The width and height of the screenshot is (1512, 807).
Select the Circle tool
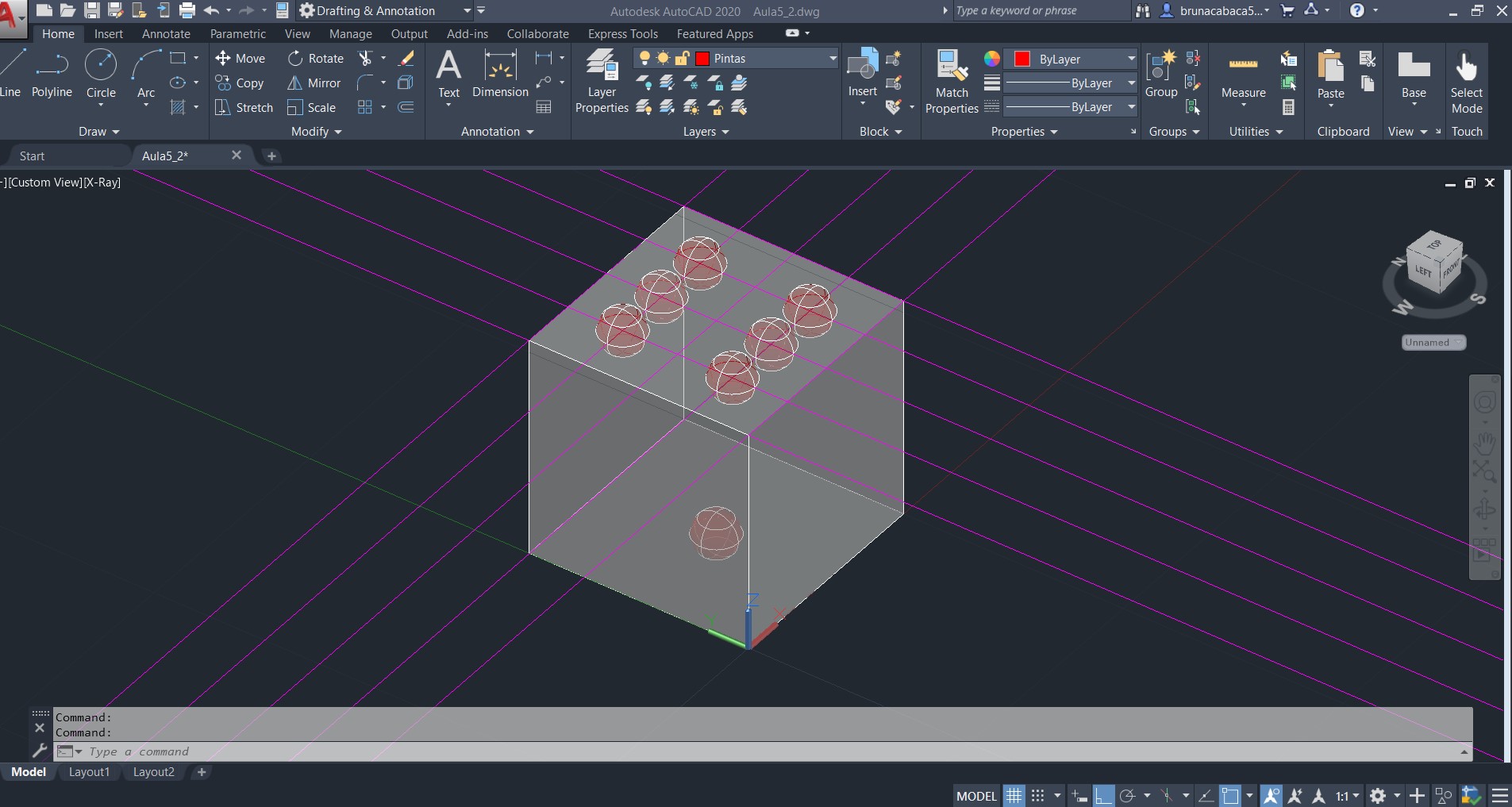(x=101, y=73)
